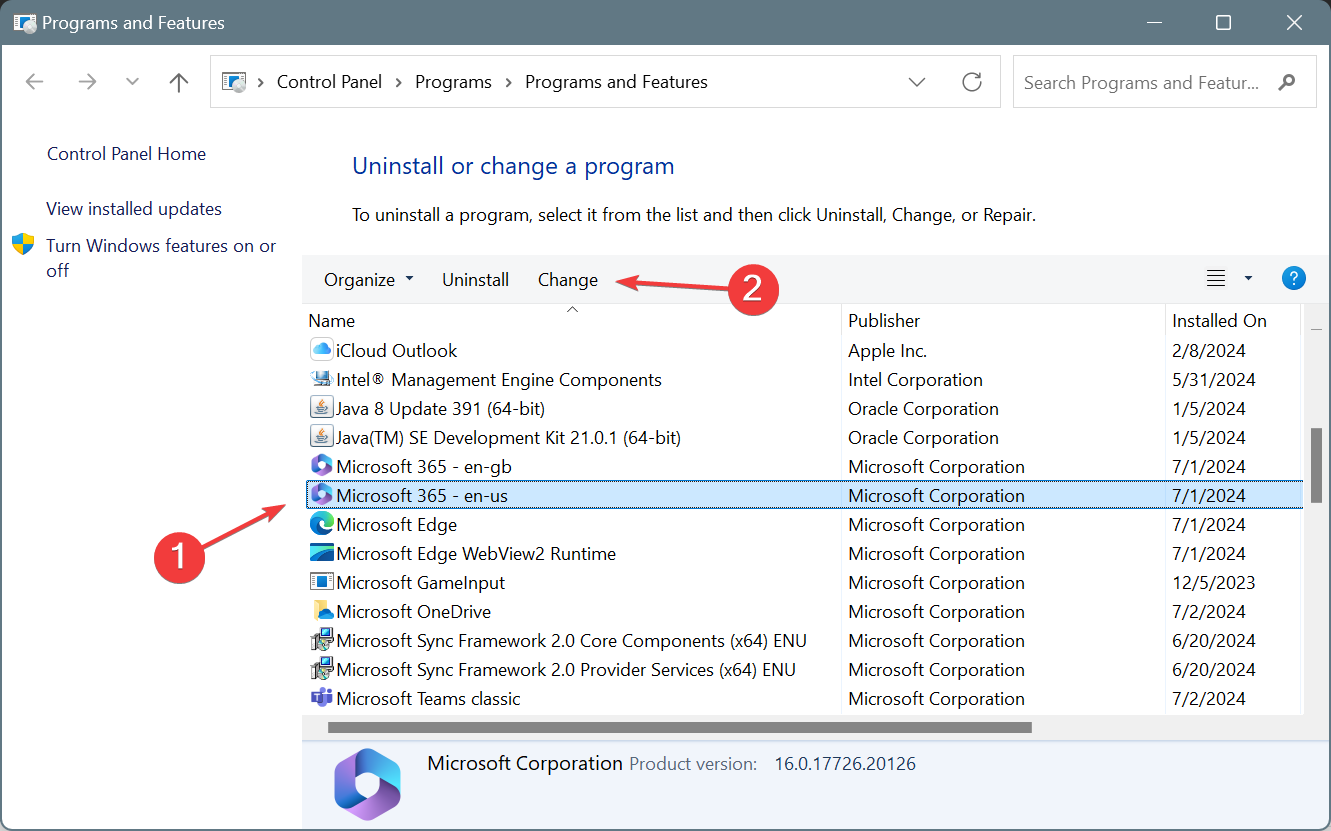This screenshot has width=1331, height=831.
Task: Click the Microsoft GameInput icon
Action: pos(321,583)
